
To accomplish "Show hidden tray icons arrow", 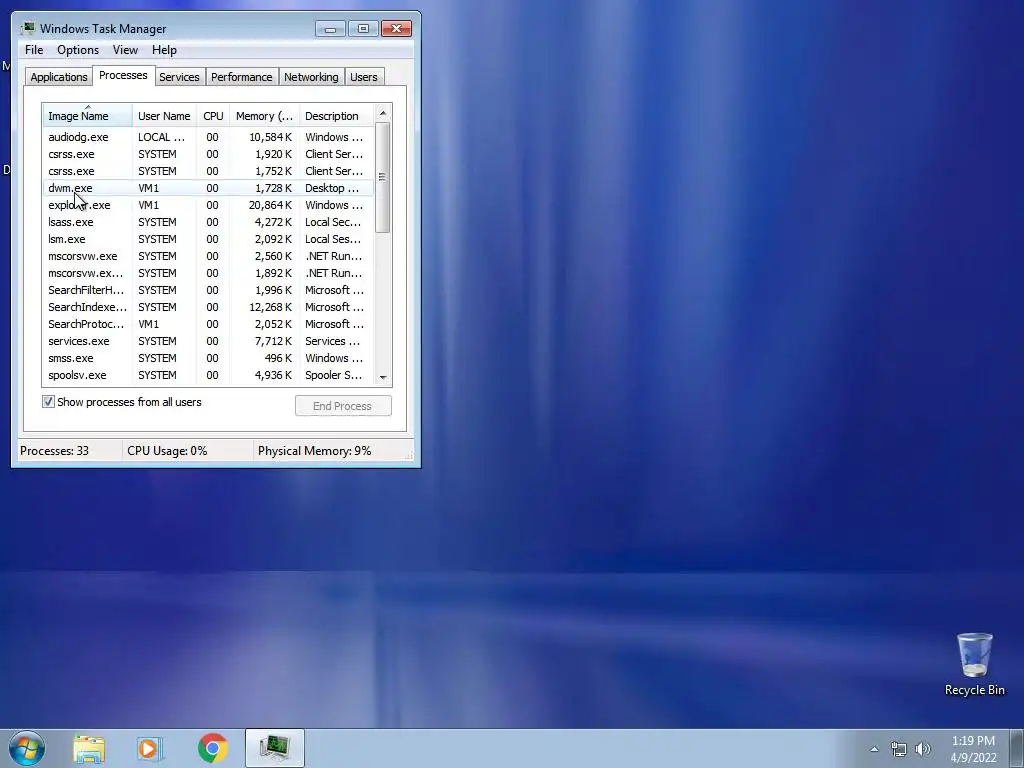I will coord(874,749).
